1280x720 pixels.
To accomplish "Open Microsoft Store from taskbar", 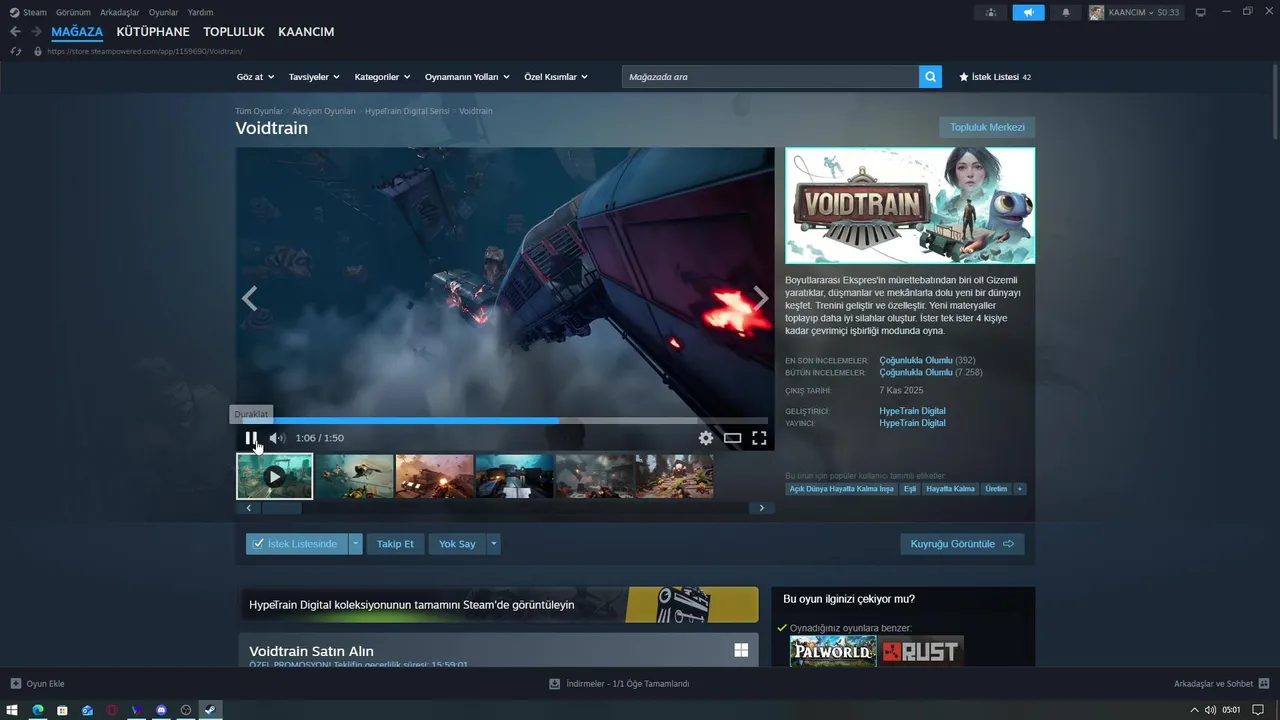I will pos(62,710).
